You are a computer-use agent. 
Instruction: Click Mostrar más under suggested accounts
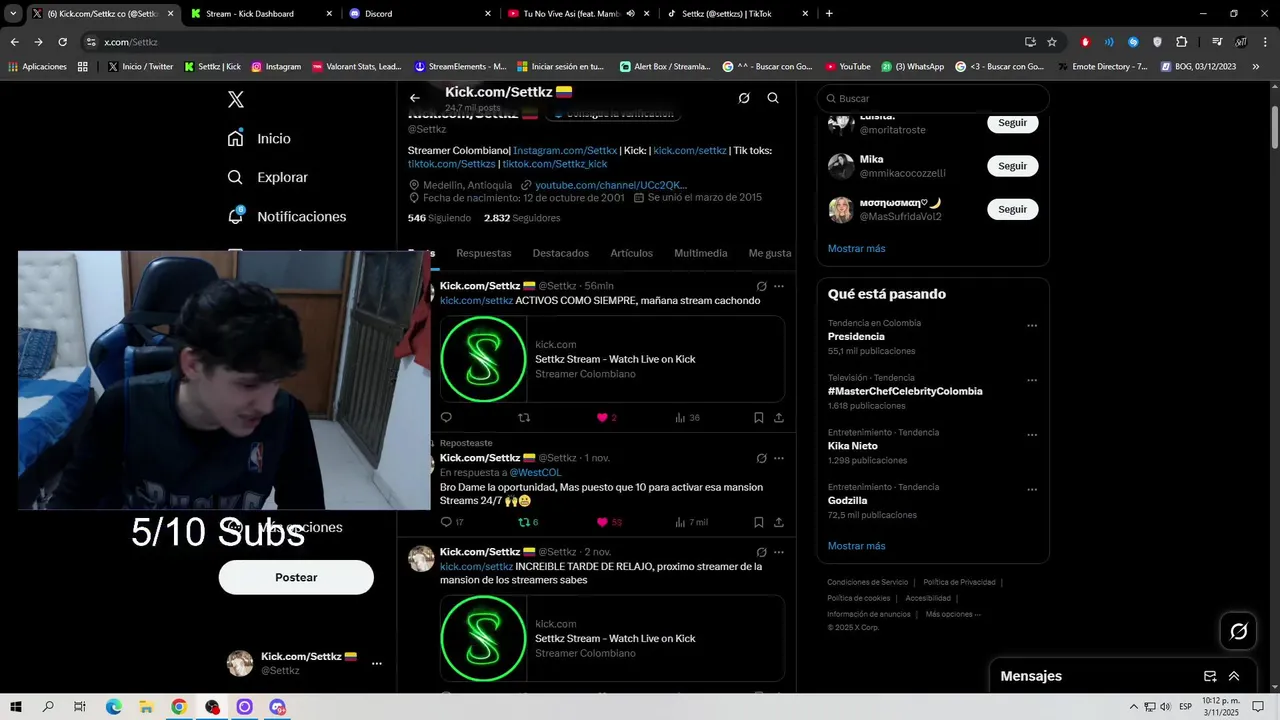point(856,248)
